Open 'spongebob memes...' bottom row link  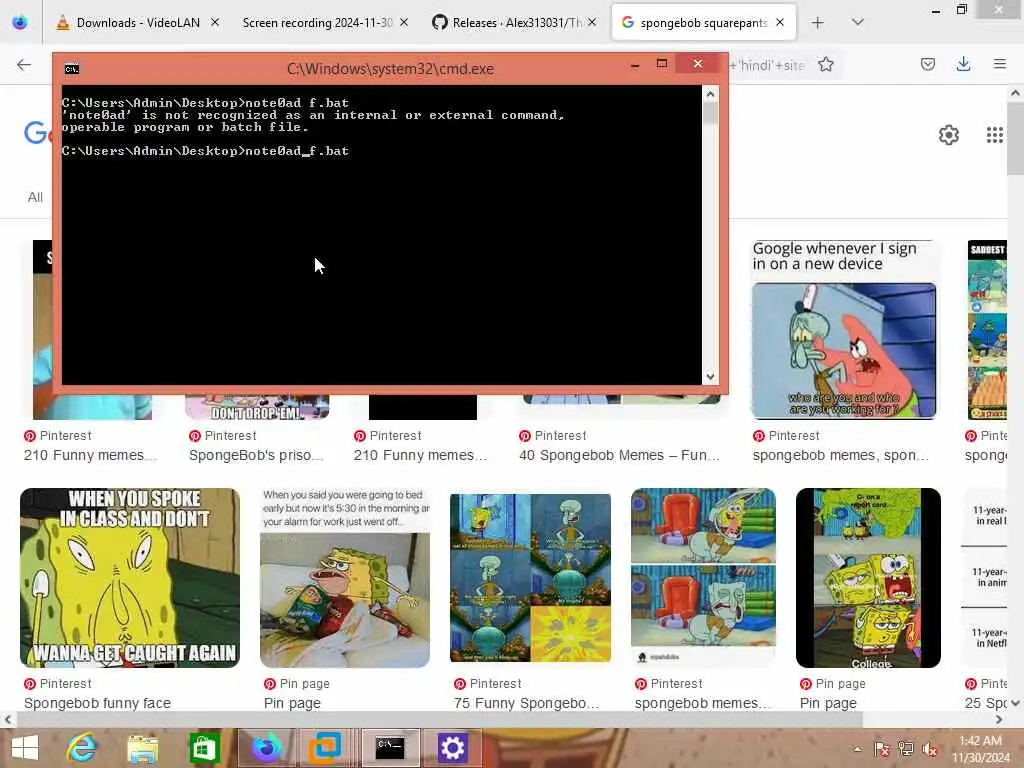pyautogui.click(x=703, y=703)
